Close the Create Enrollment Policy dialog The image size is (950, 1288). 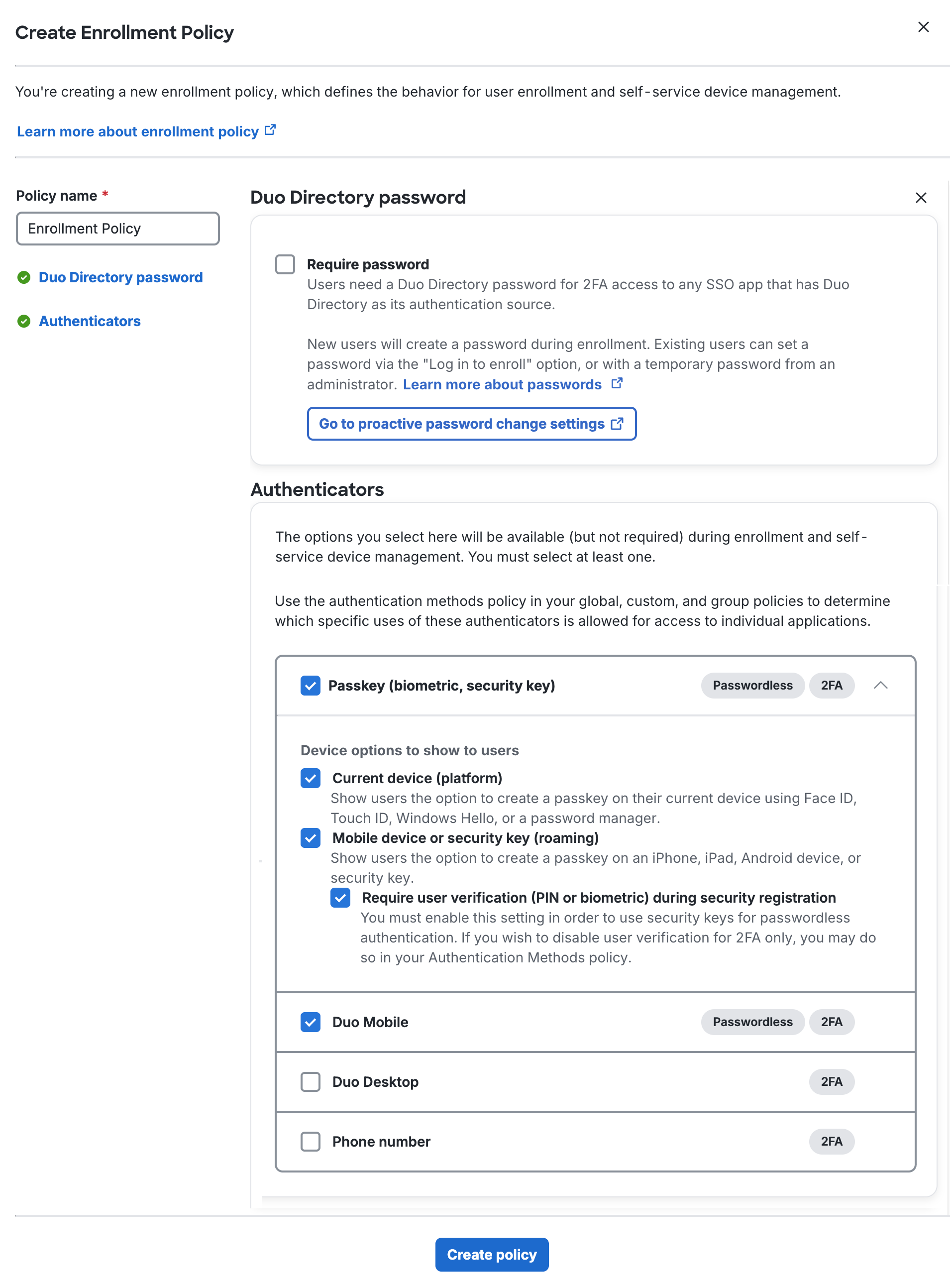click(924, 26)
